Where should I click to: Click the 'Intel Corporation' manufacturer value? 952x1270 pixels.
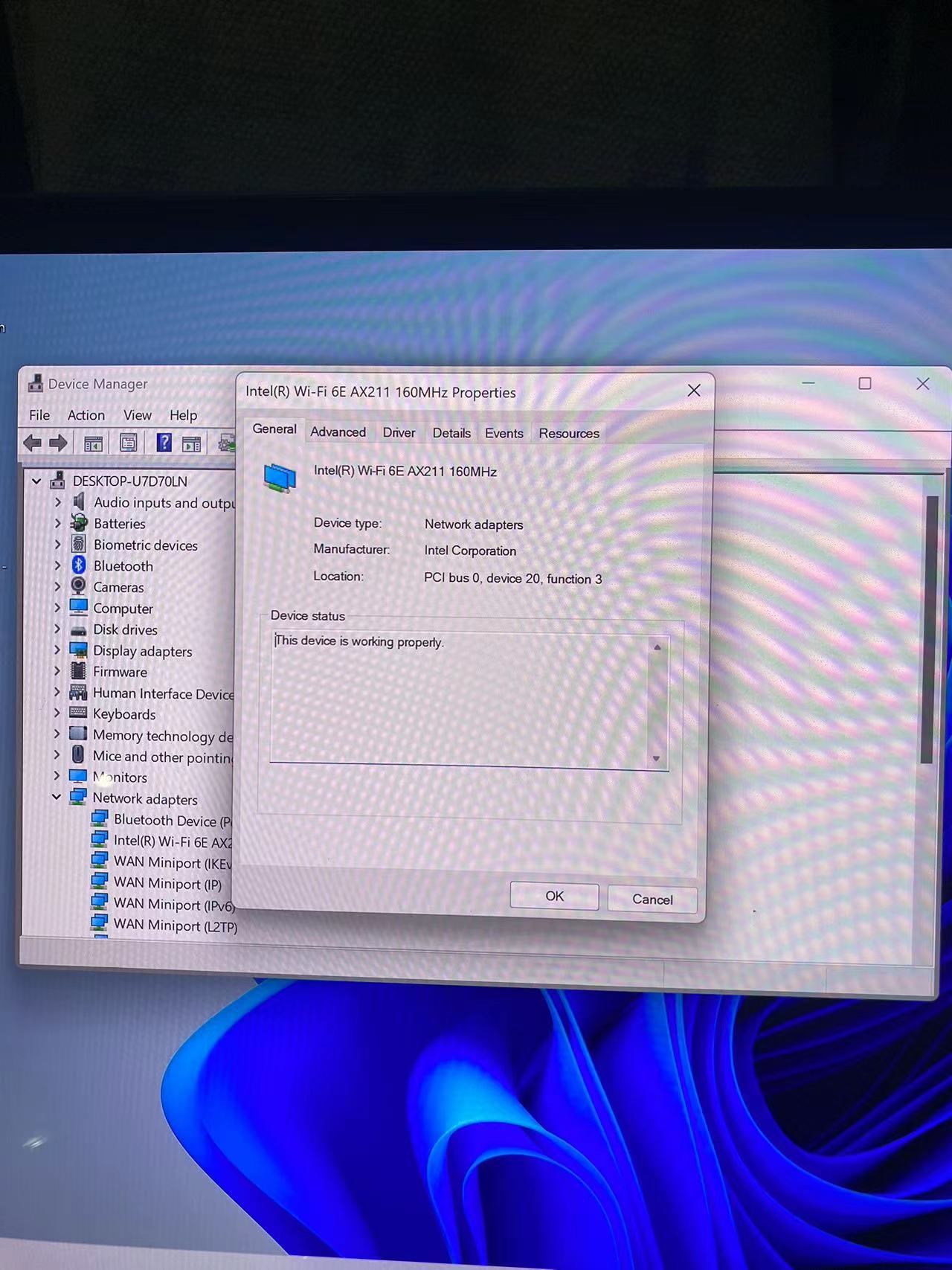point(470,551)
